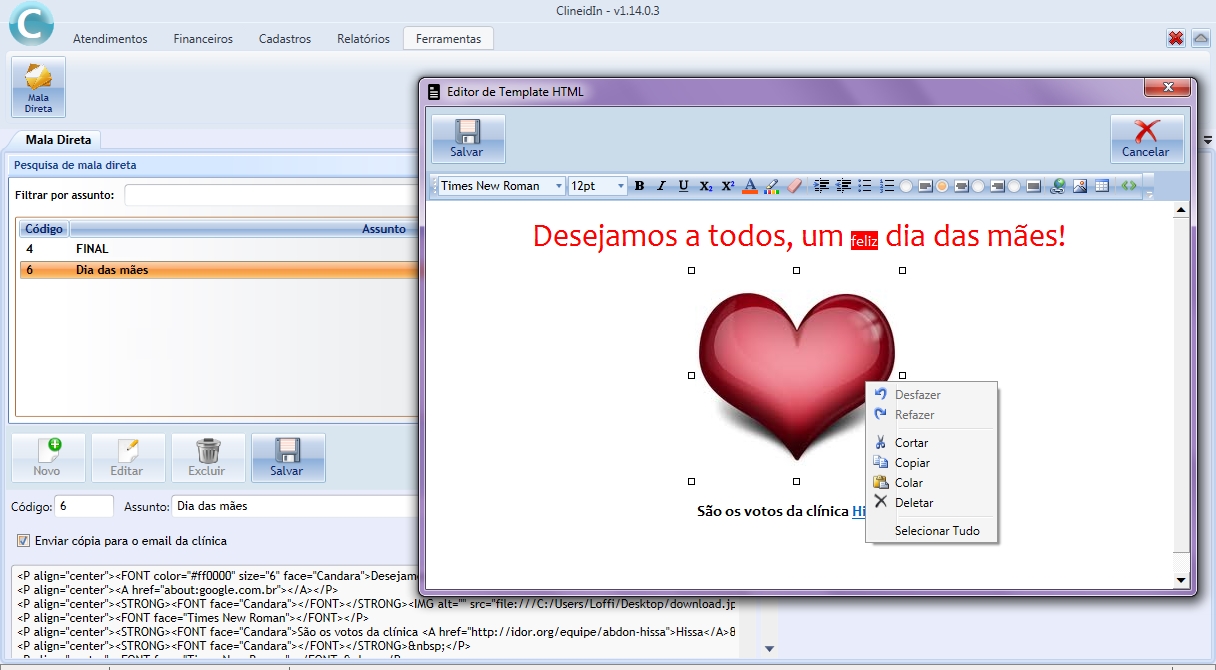1216x670 pixels.
Task: Apply superscript formatting
Action: point(726,186)
